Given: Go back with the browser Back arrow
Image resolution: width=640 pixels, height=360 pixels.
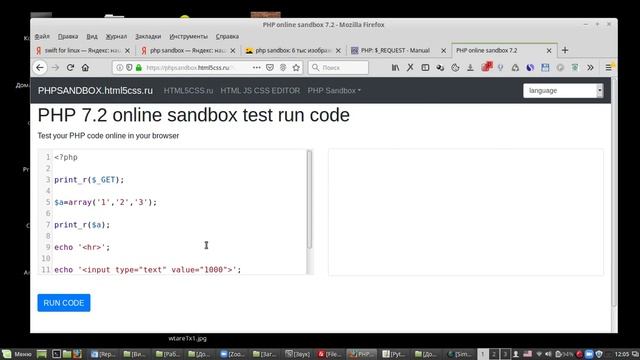Looking at the screenshot, I should (x=40, y=68).
